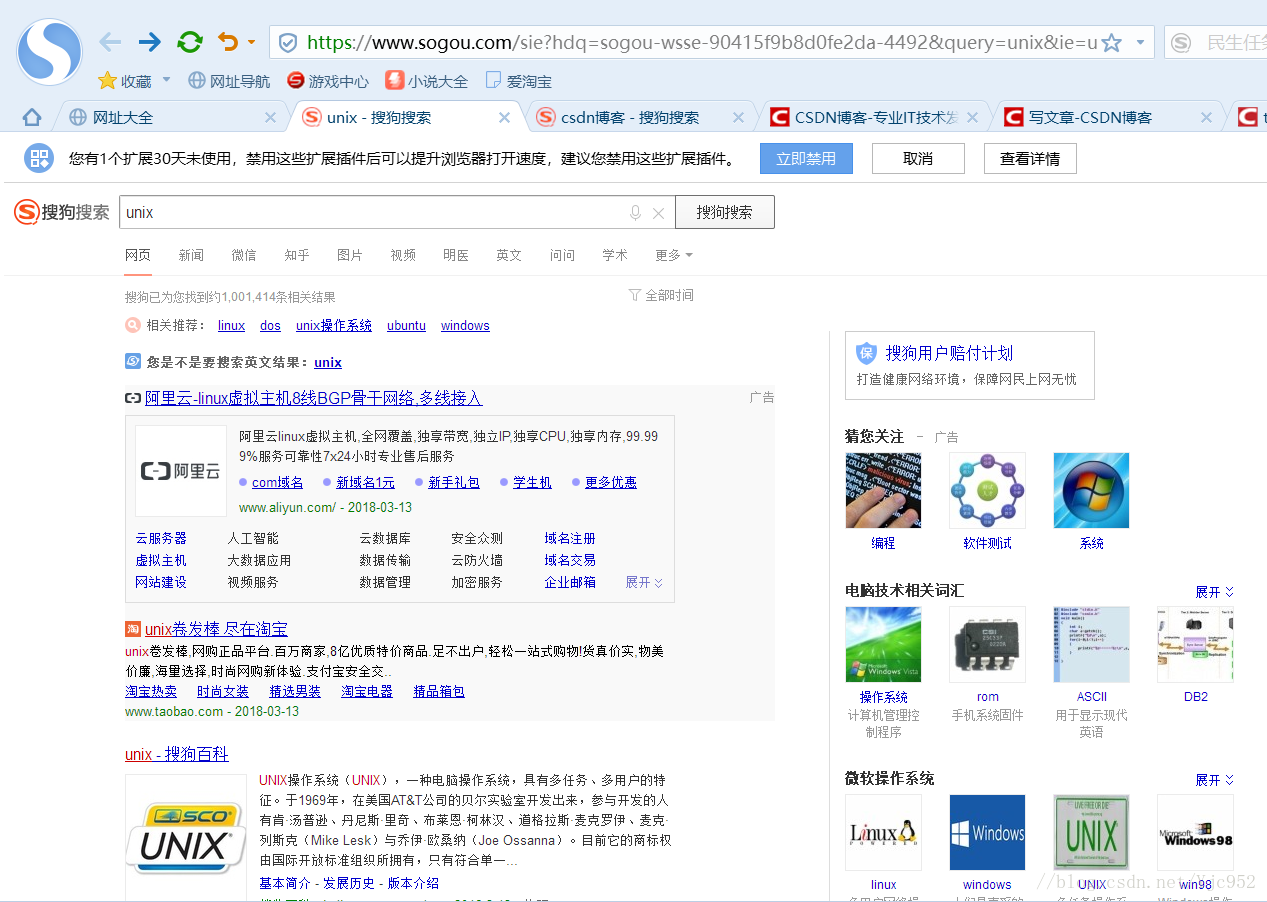
Task: Open 游戏中心 bookmark
Action: click(327, 81)
